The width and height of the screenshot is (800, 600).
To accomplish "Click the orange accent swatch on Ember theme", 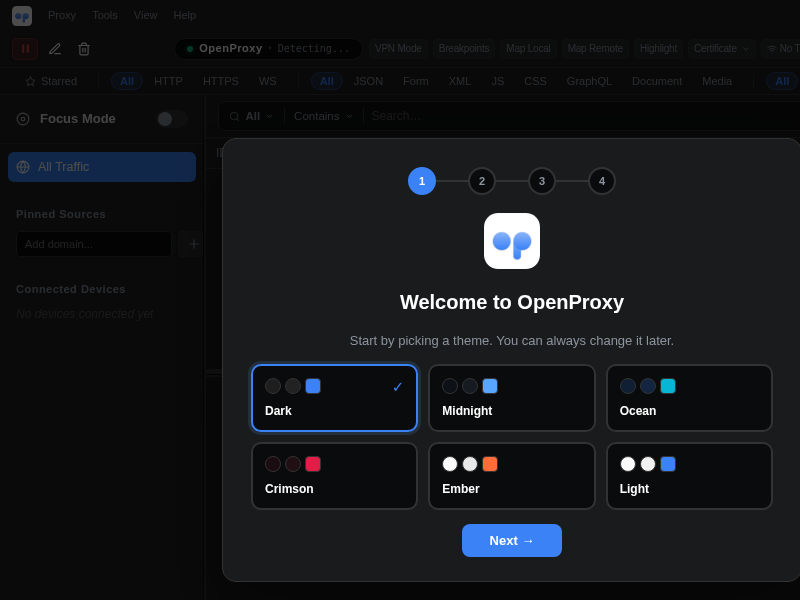I will (x=490, y=464).
